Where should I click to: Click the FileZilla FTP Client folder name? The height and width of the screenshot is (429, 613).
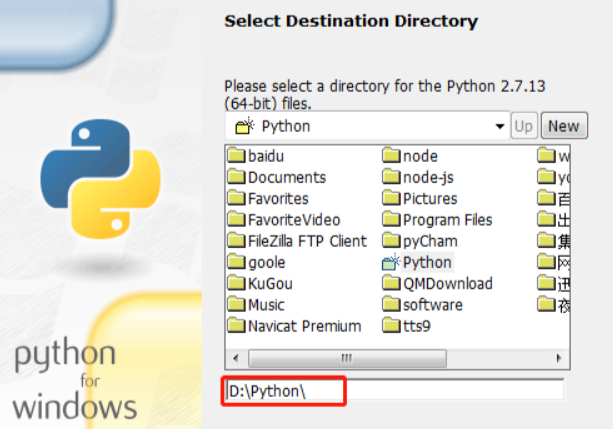tap(308, 241)
